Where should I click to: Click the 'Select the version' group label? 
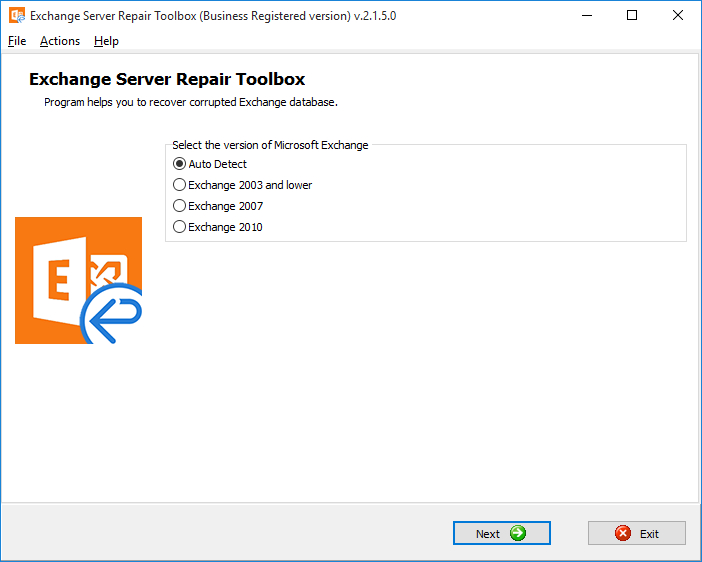pos(270,145)
